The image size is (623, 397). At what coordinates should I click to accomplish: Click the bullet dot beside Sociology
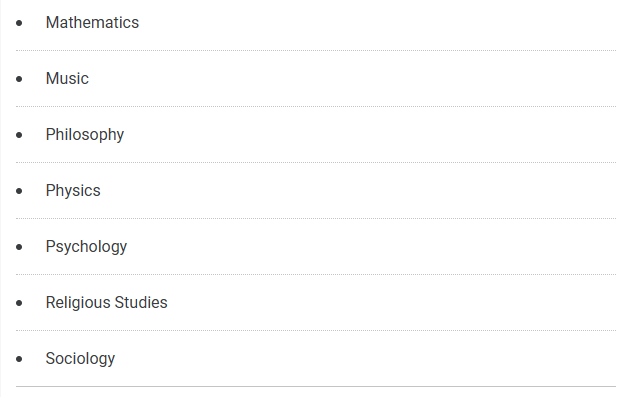pyautogui.click(x=19, y=359)
